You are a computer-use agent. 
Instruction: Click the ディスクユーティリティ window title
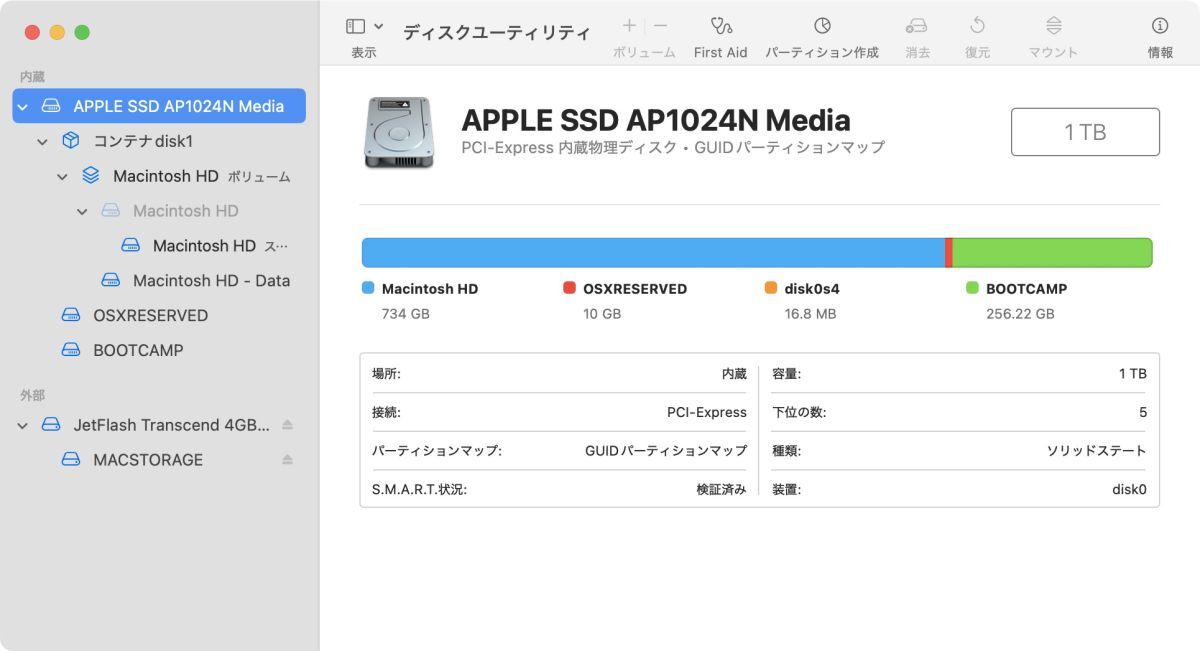[x=497, y=32]
